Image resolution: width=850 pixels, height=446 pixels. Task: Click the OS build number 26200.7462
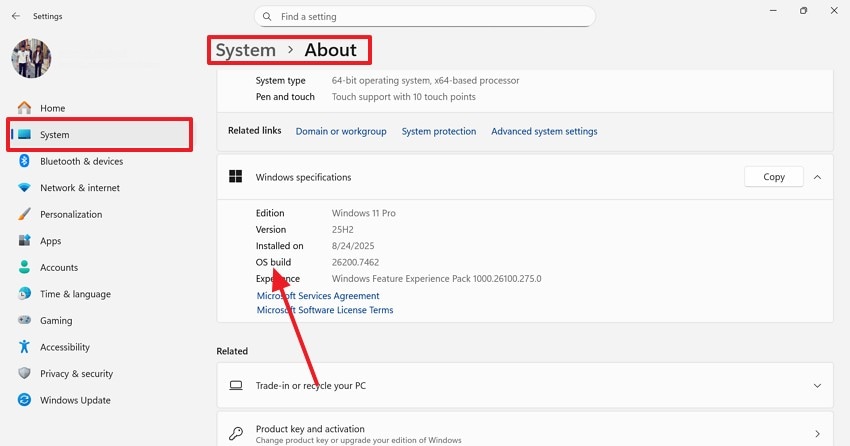(355, 262)
